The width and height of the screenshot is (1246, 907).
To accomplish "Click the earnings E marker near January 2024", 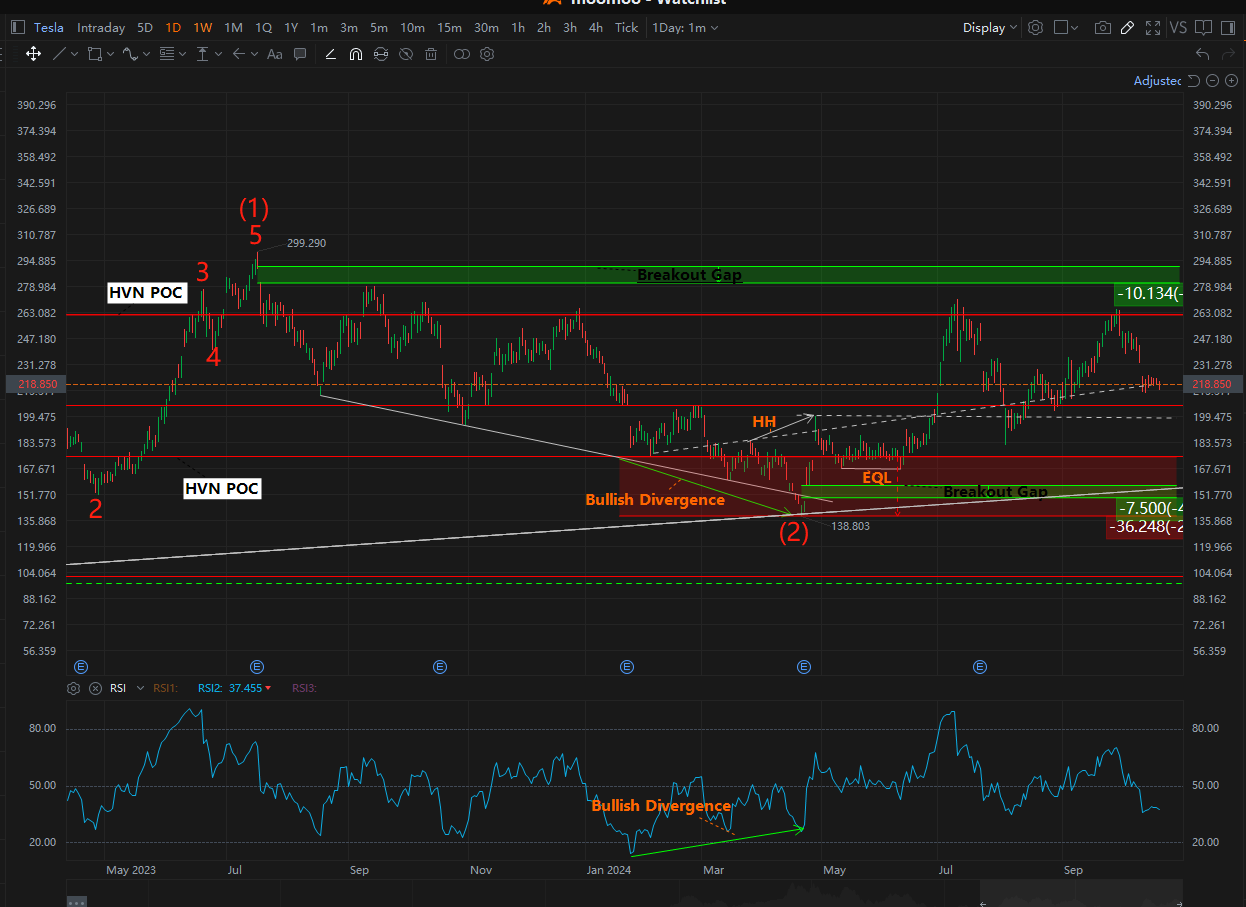I will tap(627, 666).
